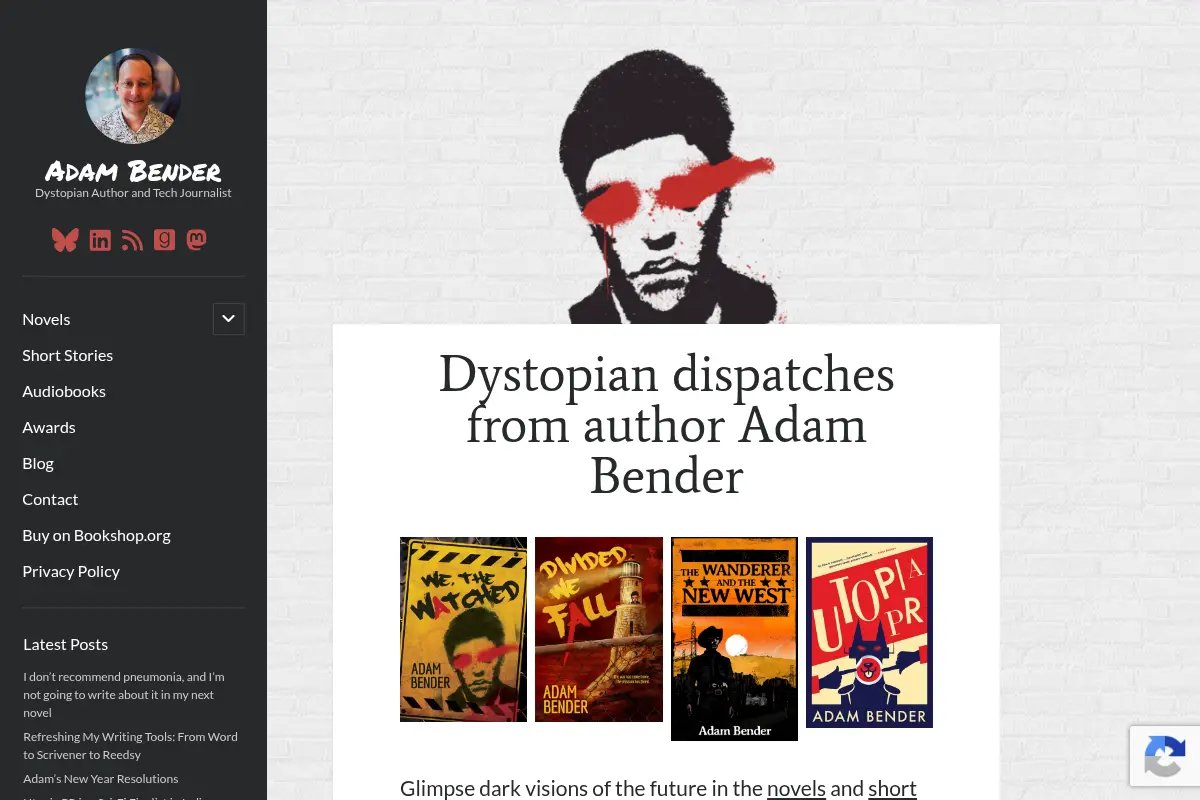The width and height of the screenshot is (1200, 800).
Task: Open the Goodreads social icon
Action: tap(164, 240)
